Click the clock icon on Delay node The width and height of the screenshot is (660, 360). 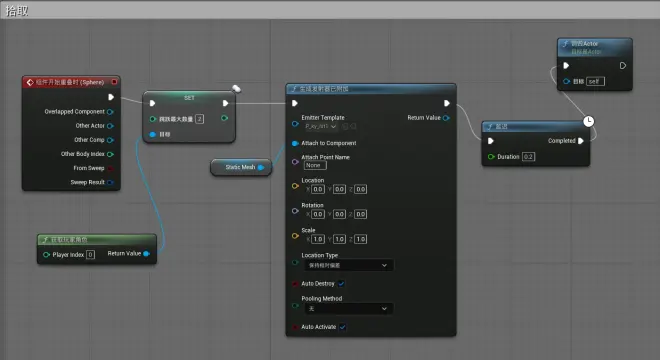click(588, 121)
